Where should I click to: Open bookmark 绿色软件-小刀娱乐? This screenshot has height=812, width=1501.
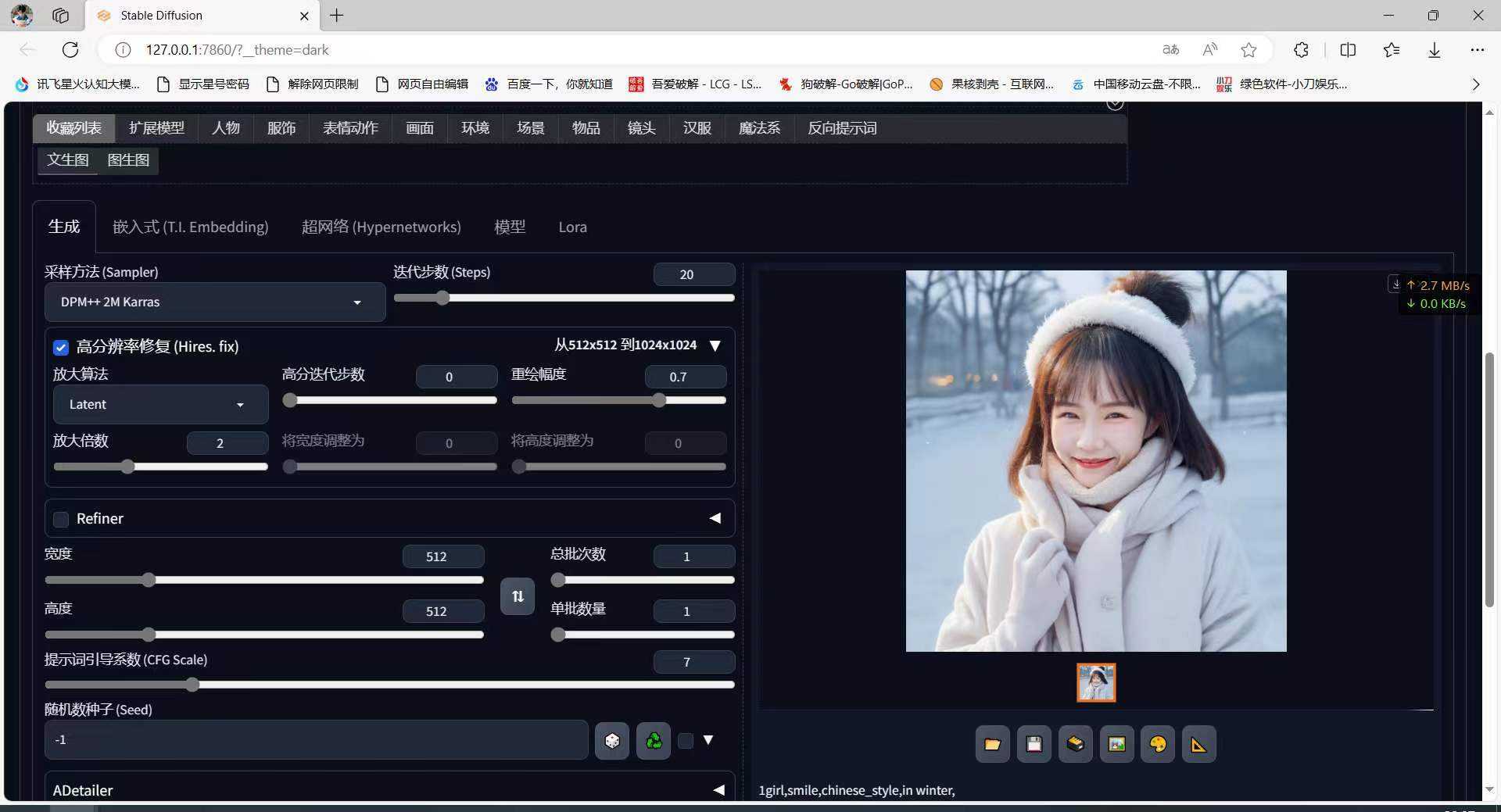pos(1282,84)
